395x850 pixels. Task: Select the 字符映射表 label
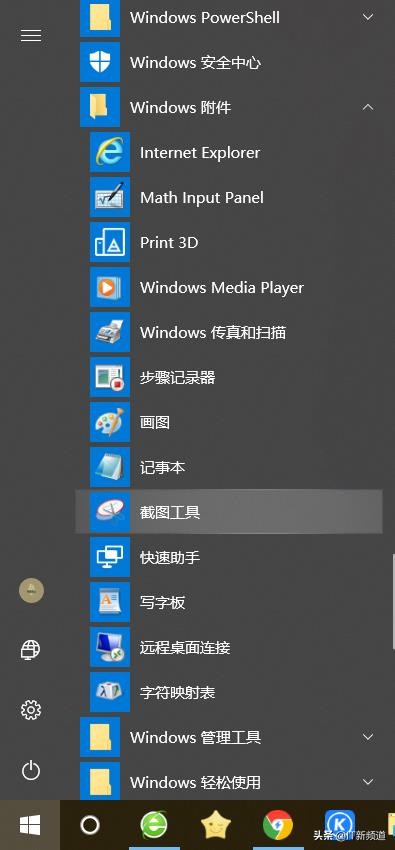click(178, 693)
